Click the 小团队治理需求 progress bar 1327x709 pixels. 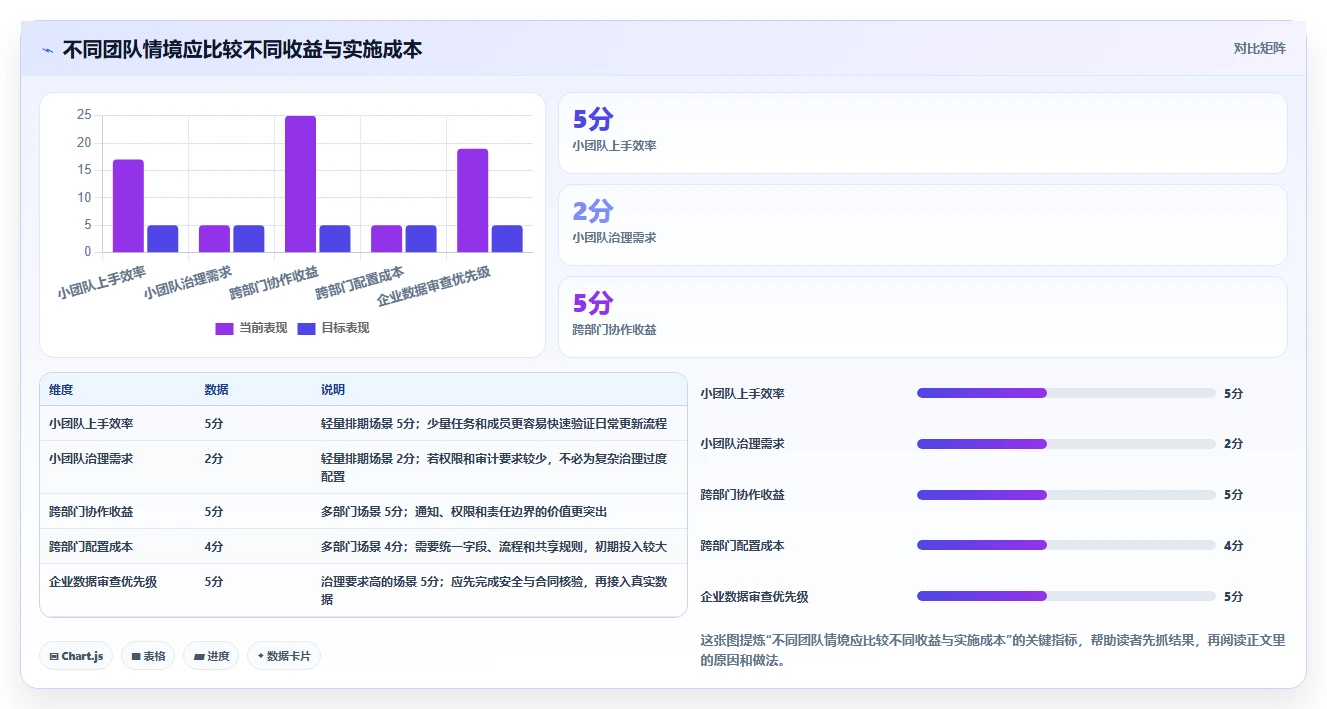point(1066,444)
